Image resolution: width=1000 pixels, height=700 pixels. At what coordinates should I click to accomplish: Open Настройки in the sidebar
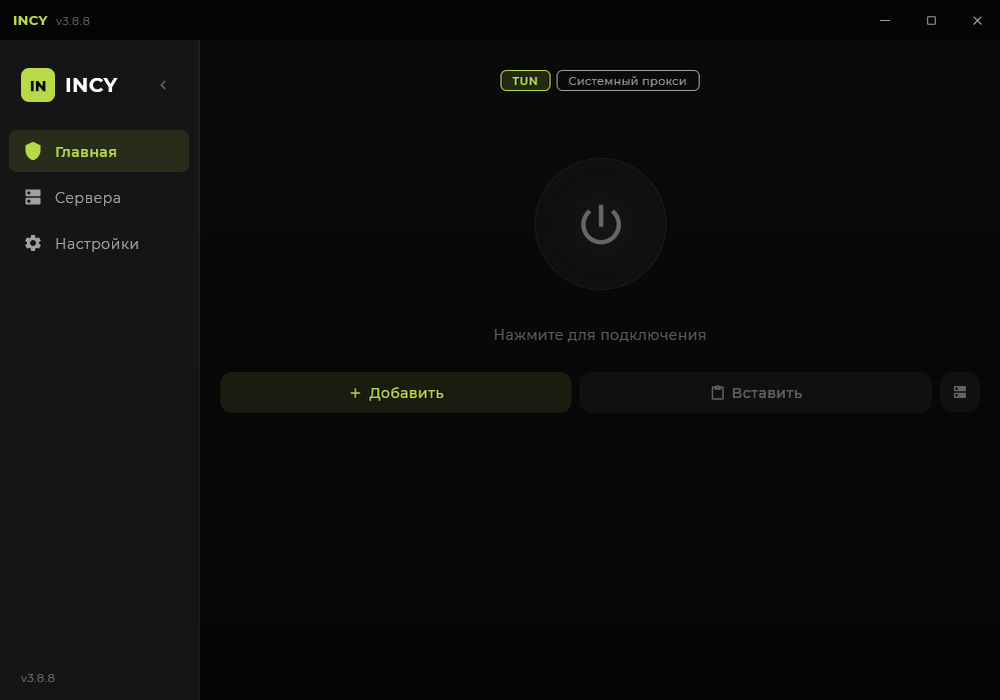[x=99, y=244]
